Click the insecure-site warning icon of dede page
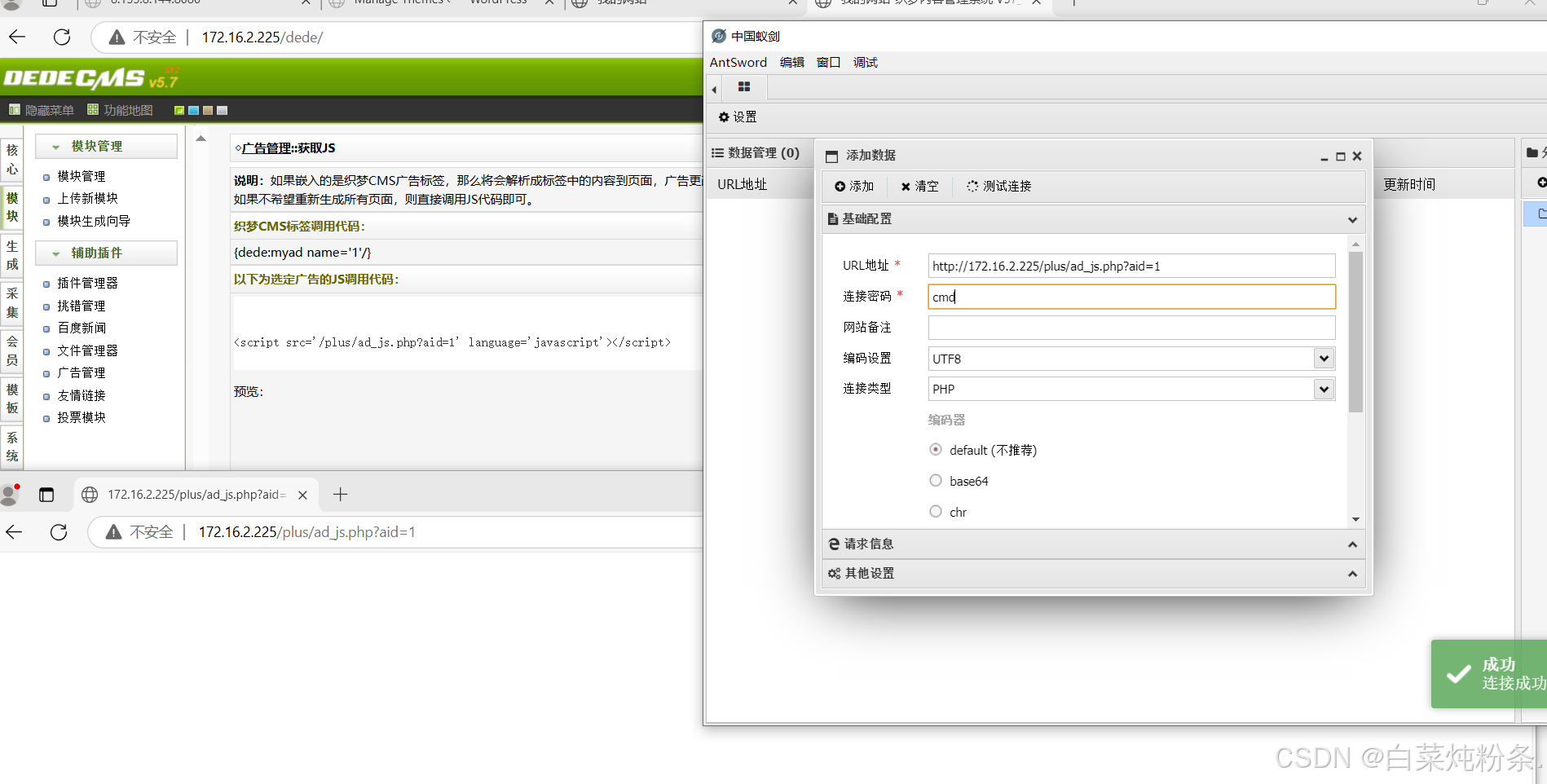Image resolution: width=1547 pixels, height=784 pixels. coord(117,37)
